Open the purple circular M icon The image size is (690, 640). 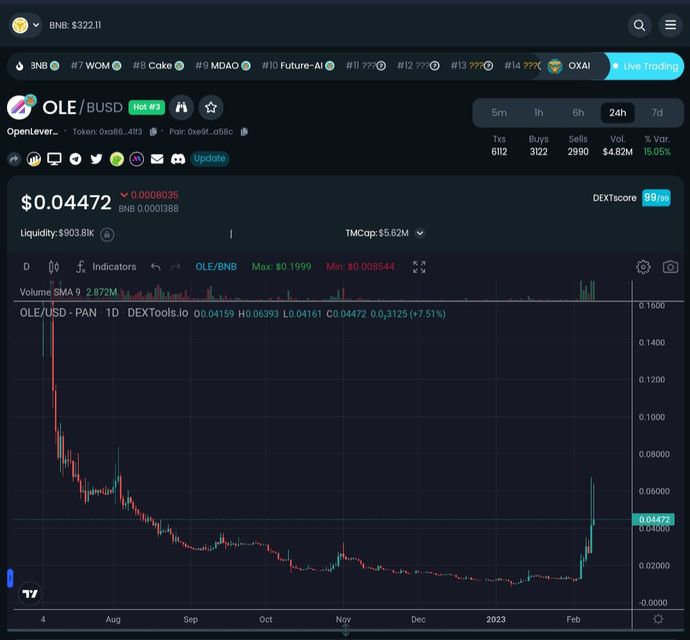(136, 159)
